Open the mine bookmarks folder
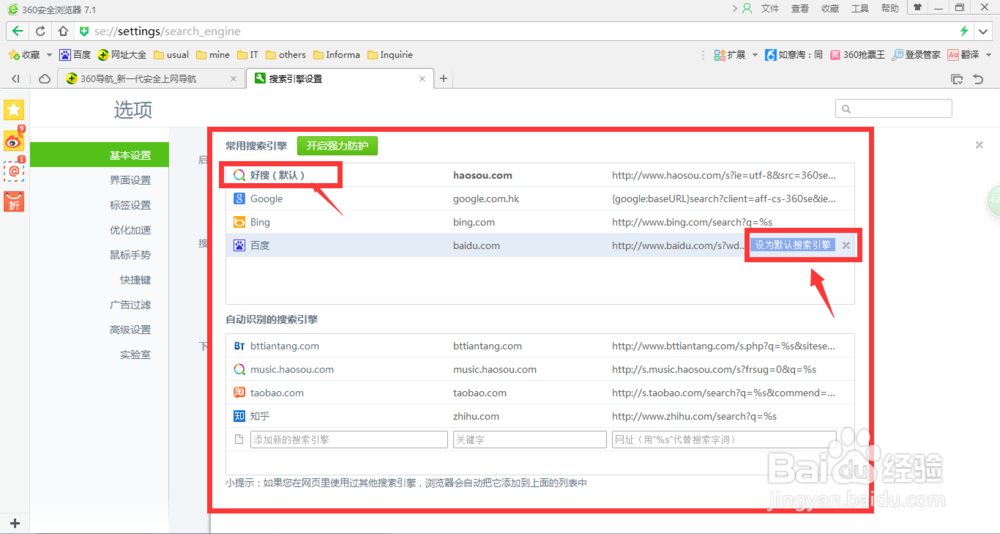 point(212,55)
